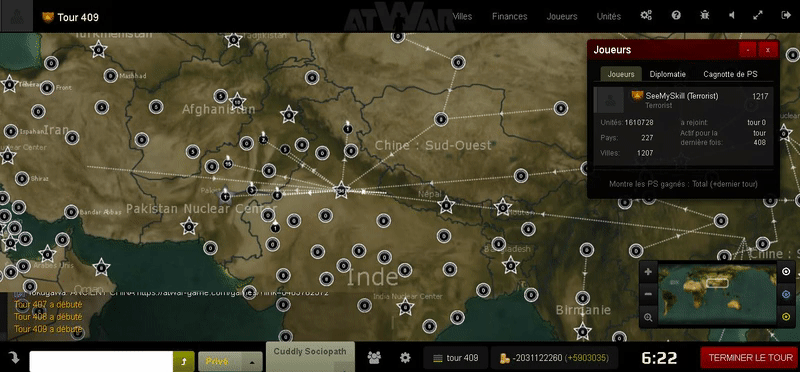800x372 pixels.
Task: Click the chat message input field
Action: pyautogui.click(x=101, y=361)
